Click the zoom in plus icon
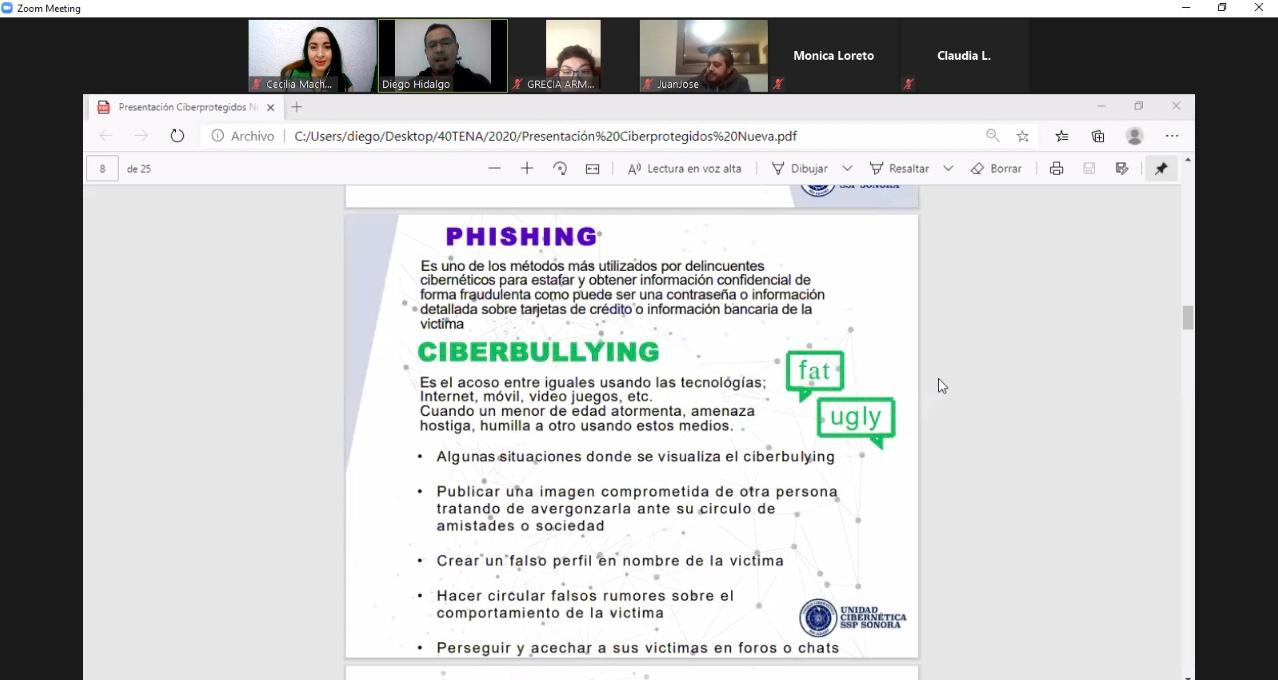The image size is (1278, 680). coord(527,169)
